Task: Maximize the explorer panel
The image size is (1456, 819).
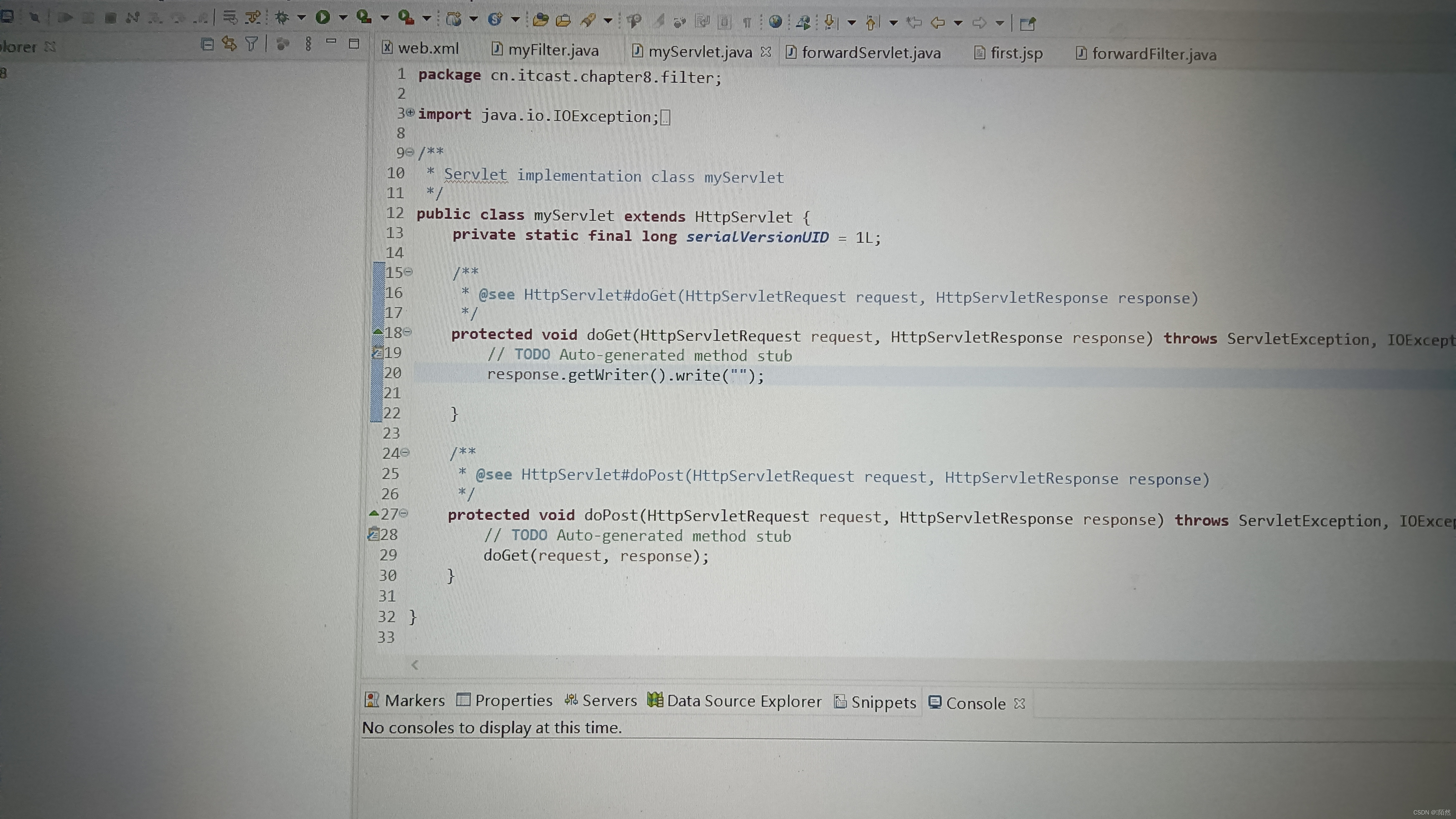Action: coord(354,43)
